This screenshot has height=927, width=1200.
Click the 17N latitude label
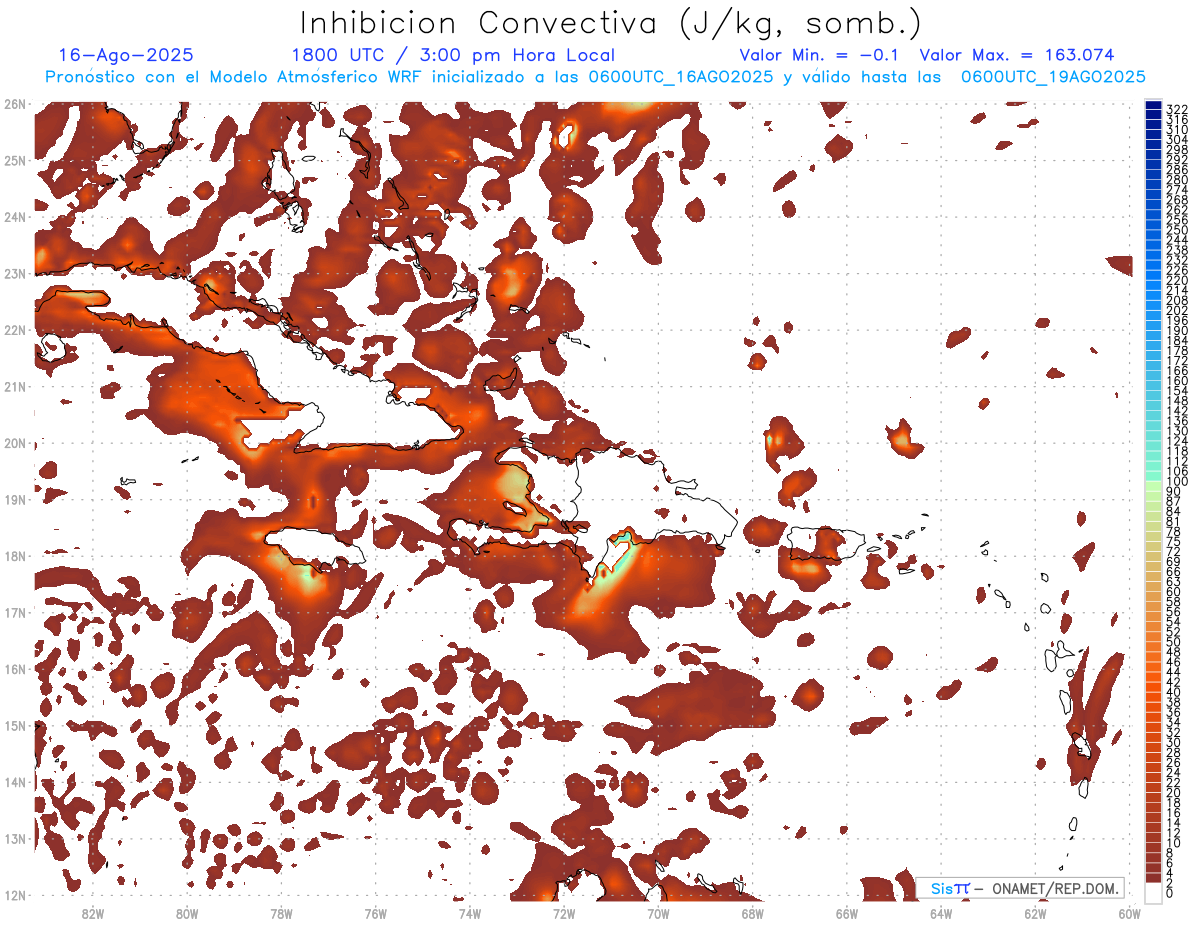click(15, 612)
